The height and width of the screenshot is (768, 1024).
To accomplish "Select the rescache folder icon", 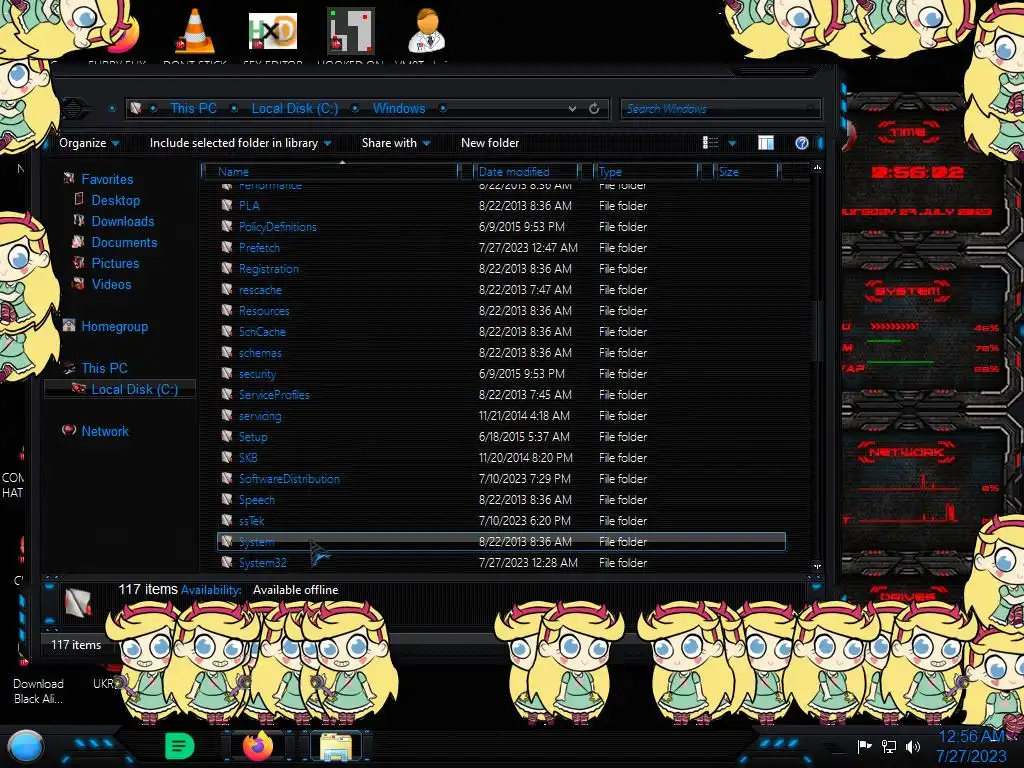I will click(227, 289).
